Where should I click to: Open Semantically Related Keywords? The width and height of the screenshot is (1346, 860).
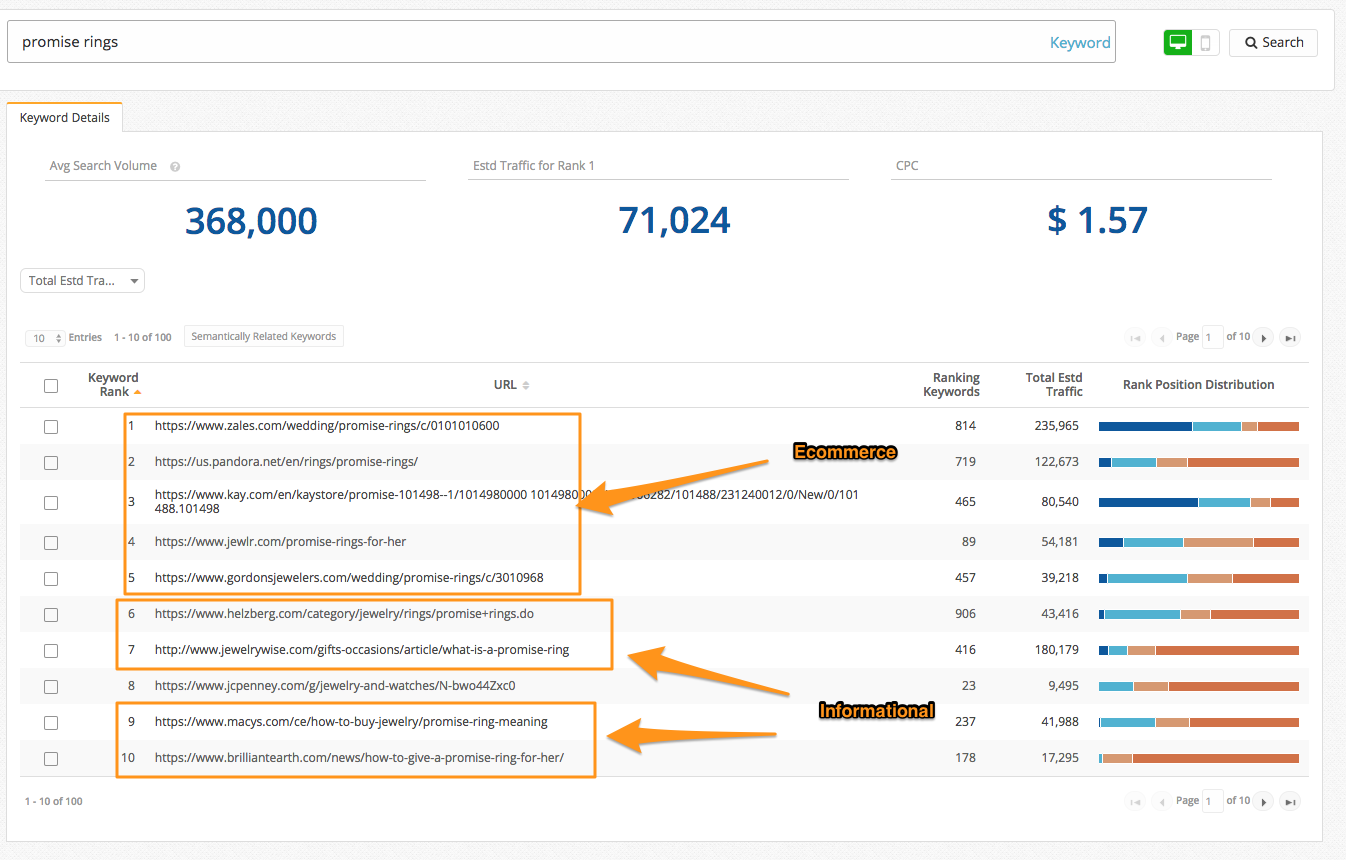(264, 337)
